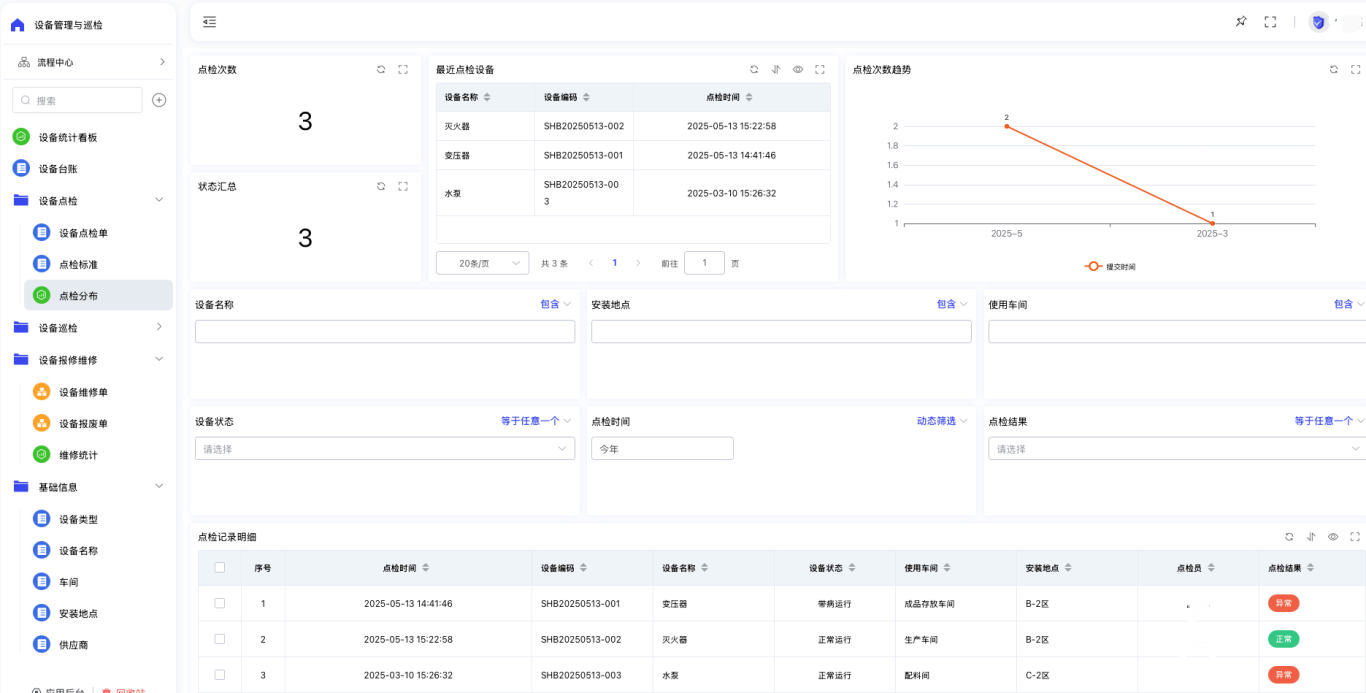Refresh the 状态汇总 card
1366x693 pixels.
coord(381,186)
